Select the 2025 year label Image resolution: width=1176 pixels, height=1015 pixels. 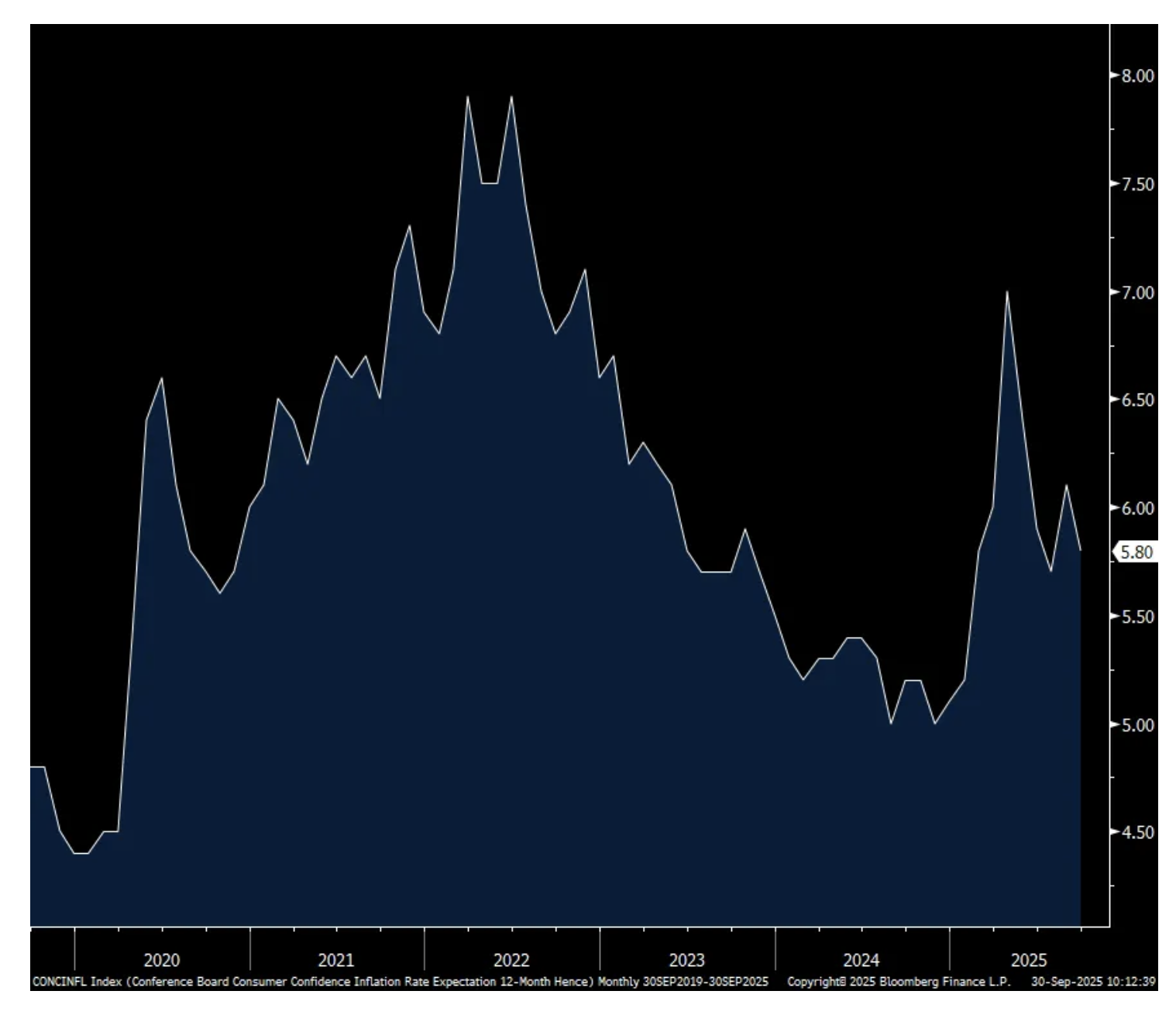(1029, 961)
